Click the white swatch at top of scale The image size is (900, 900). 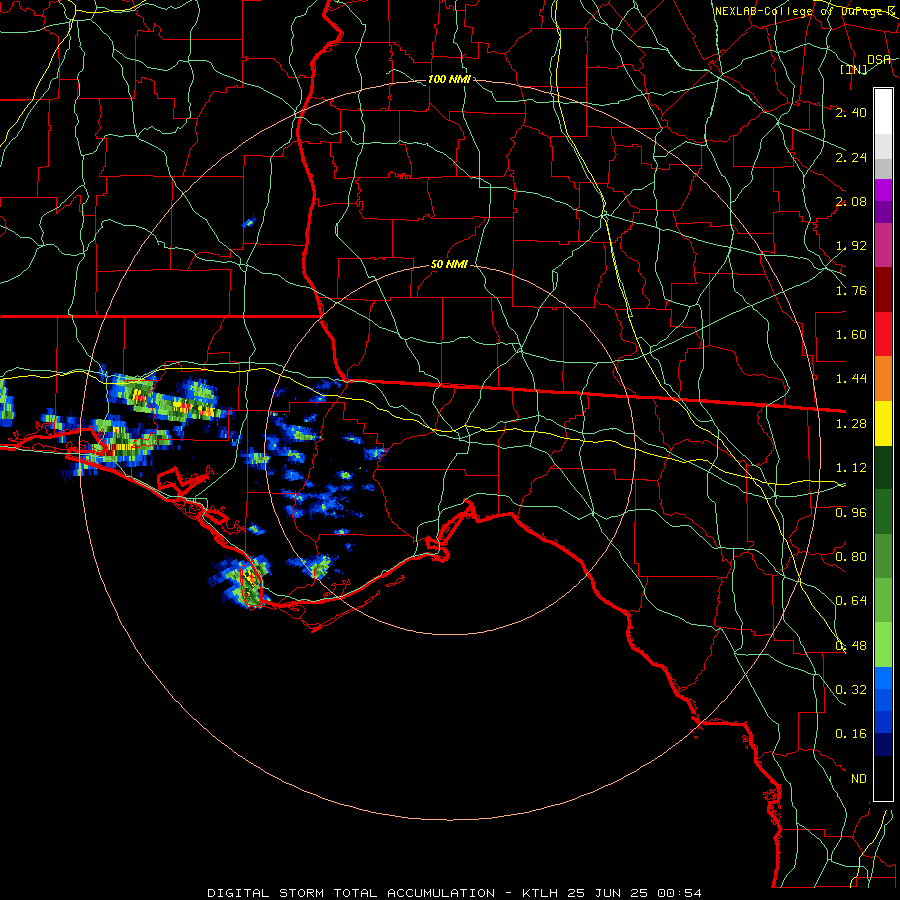(883, 111)
